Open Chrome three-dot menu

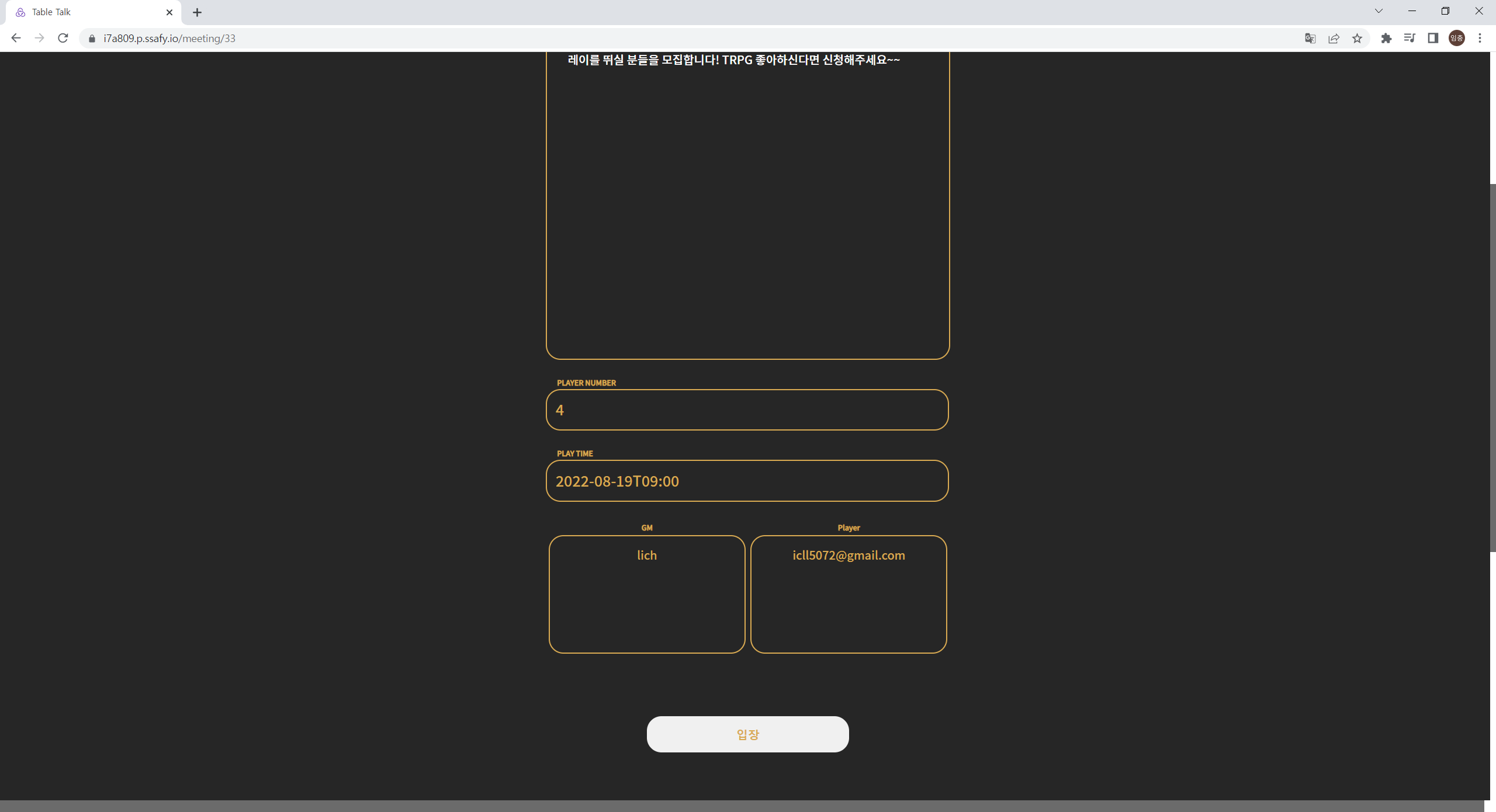pyautogui.click(x=1480, y=39)
